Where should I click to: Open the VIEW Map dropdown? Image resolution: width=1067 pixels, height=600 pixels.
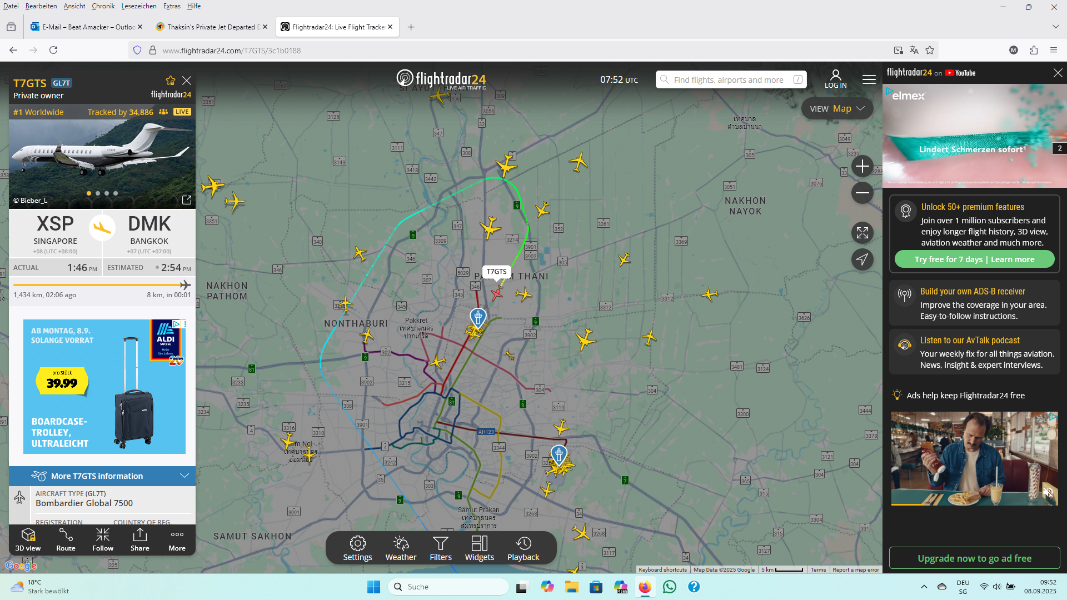tap(837, 108)
